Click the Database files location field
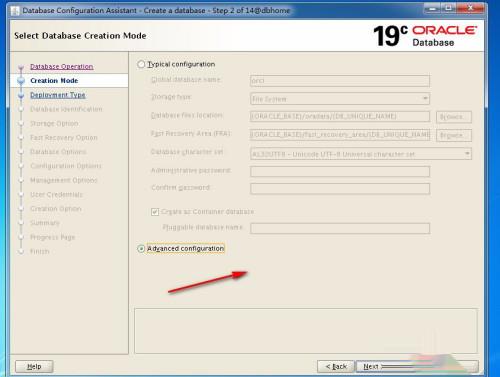This screenshot has height=377, width=500. [x=340, y=116]
